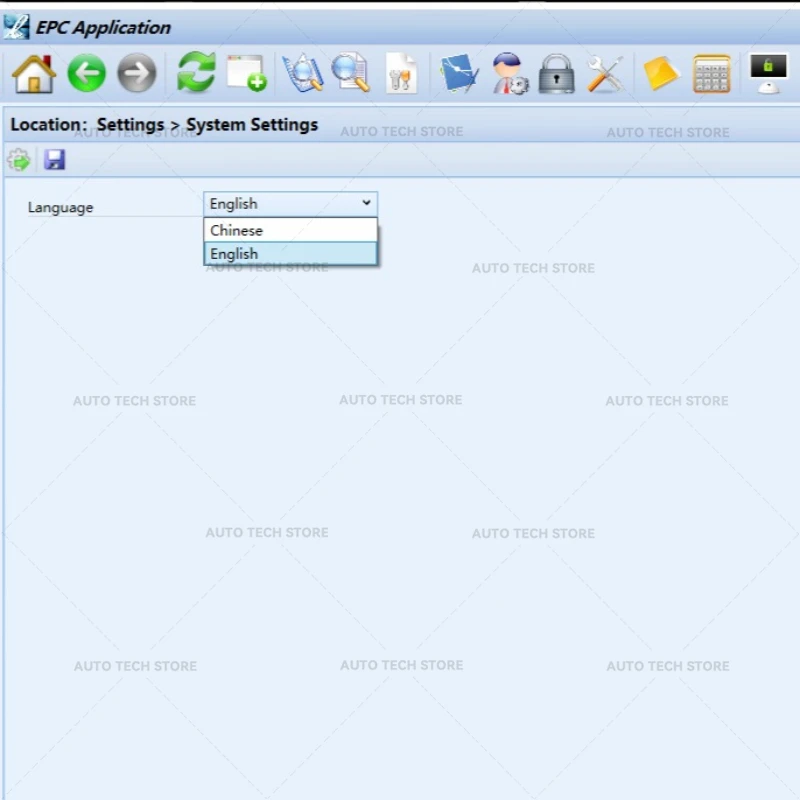Image resolution: width=800 pixels, height=800 pixels.
Task: Open the user settings person icon
Action: [x=510, y=73]
